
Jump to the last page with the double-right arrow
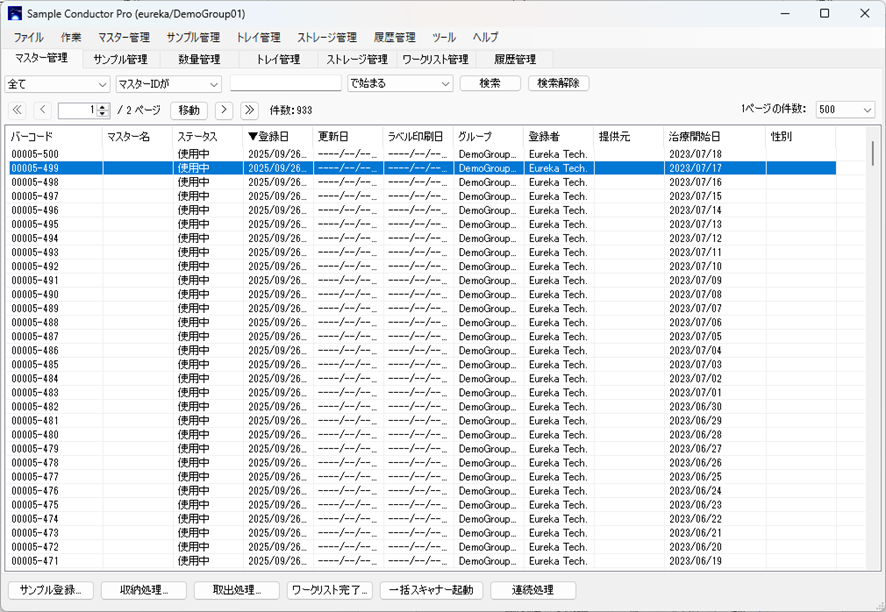click(x=249, y=110)
